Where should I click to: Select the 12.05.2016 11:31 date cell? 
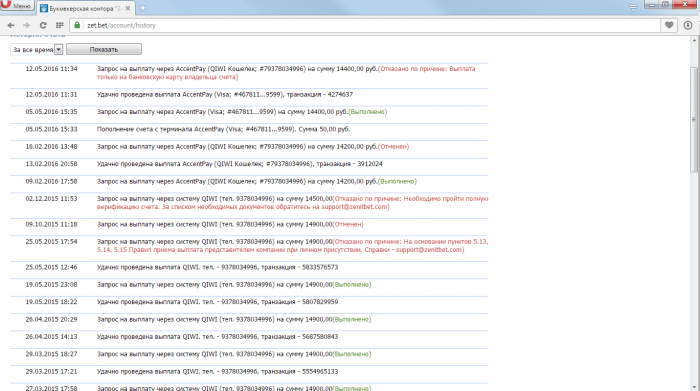51,95
